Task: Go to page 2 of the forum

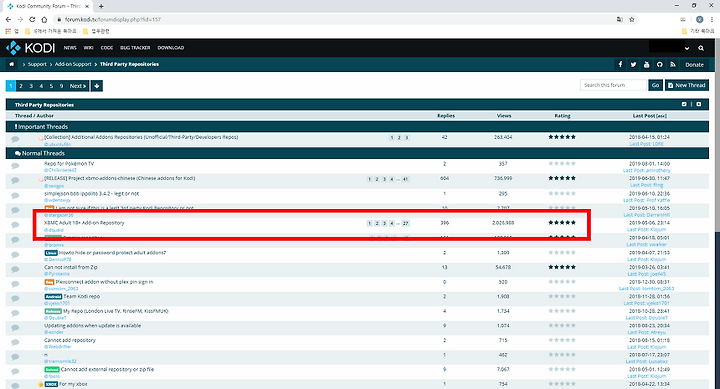Action: coord(21,86)
